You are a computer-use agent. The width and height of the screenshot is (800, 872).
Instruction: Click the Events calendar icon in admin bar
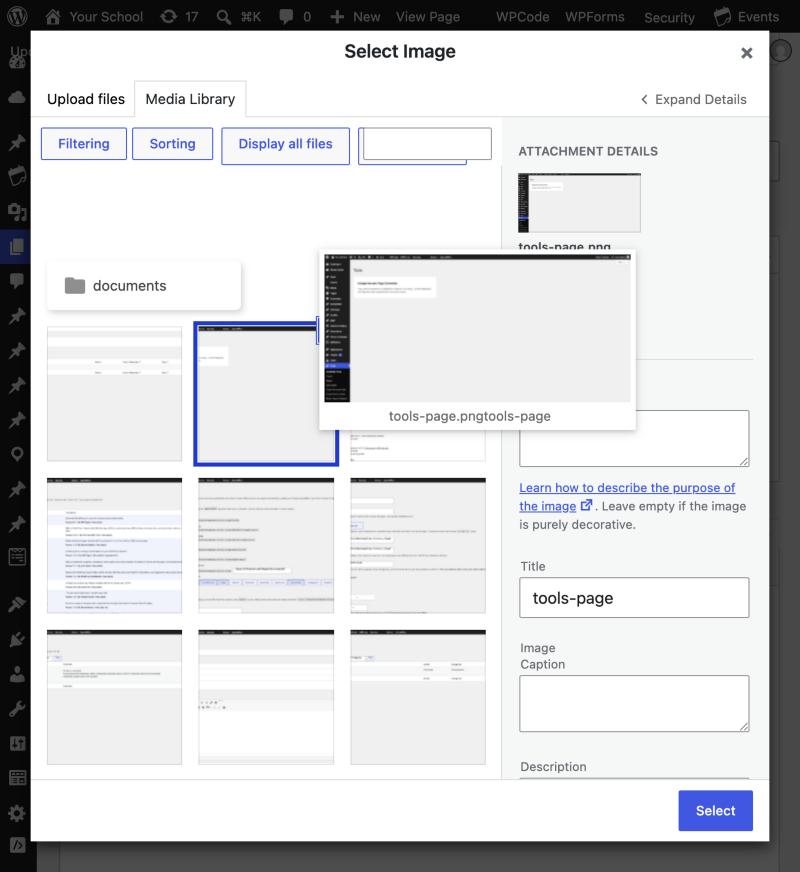[722, 17]
